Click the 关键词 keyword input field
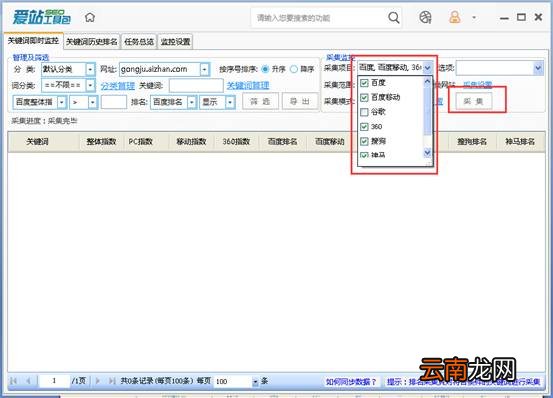 click(196, 85)
